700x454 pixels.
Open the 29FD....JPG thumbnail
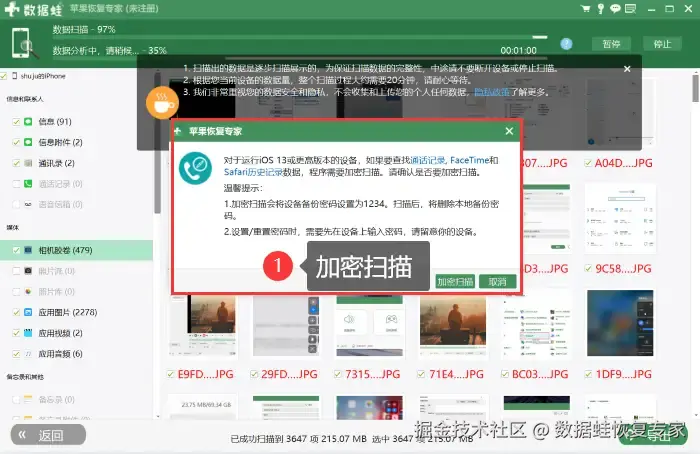click(286, 325)
